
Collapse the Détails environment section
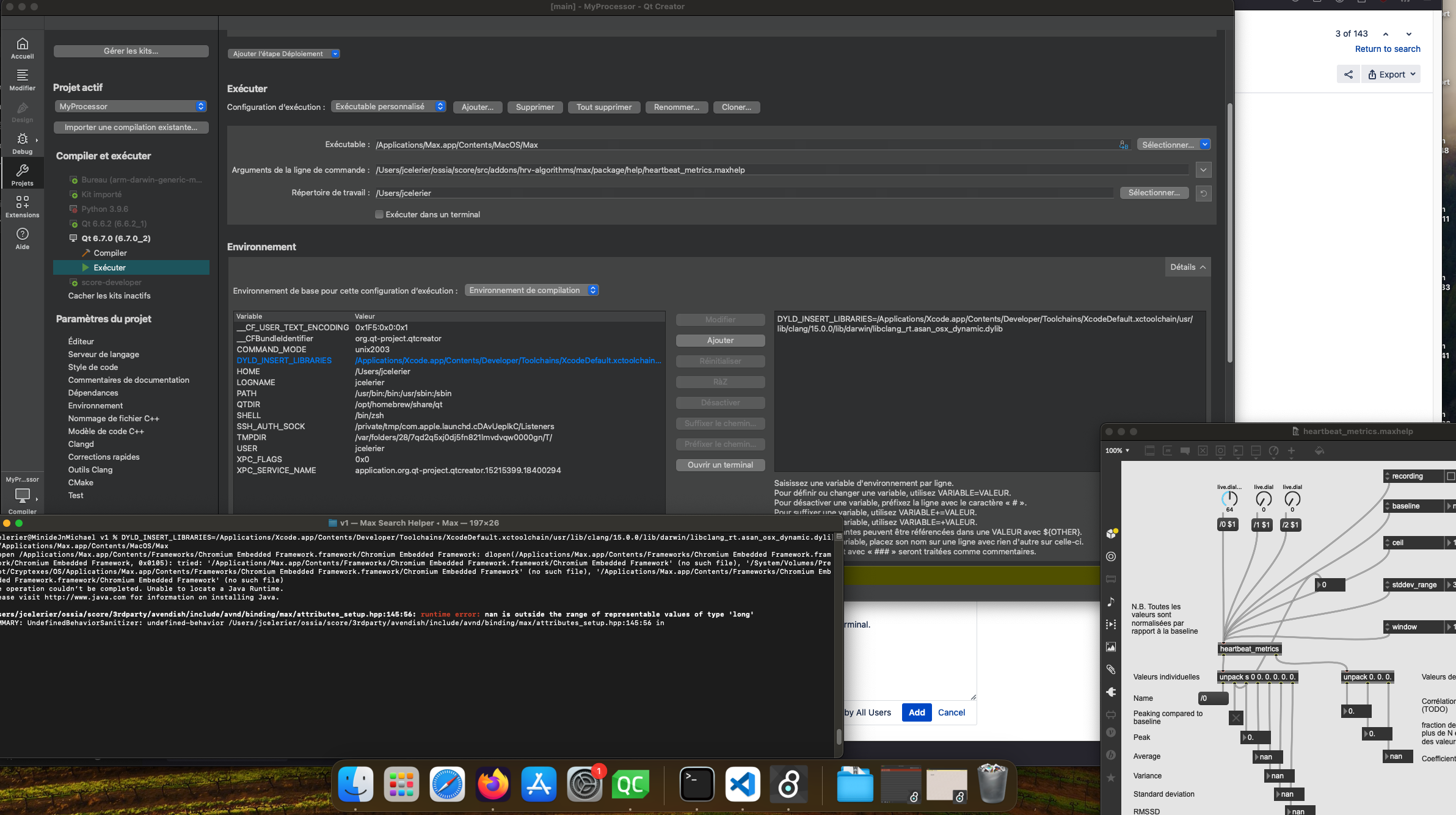click(x=1188, y=267)
